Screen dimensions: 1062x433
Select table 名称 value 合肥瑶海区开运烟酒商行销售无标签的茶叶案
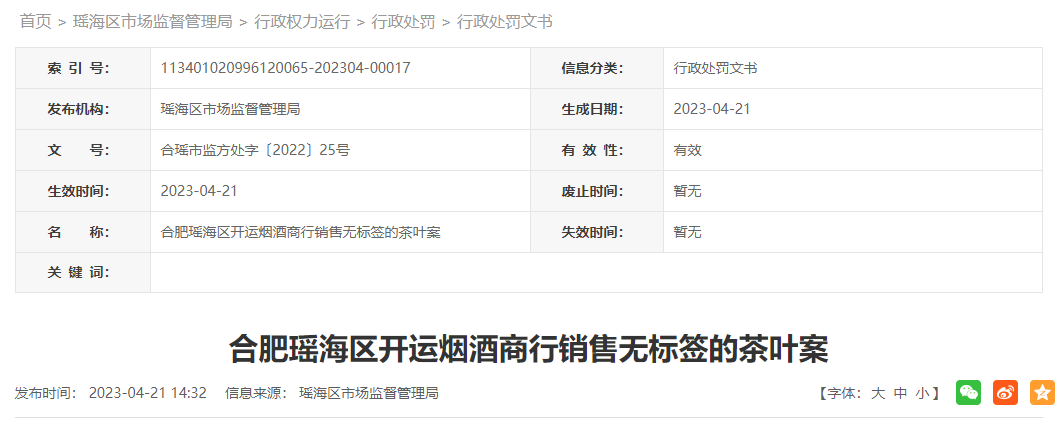pos(301,232)
